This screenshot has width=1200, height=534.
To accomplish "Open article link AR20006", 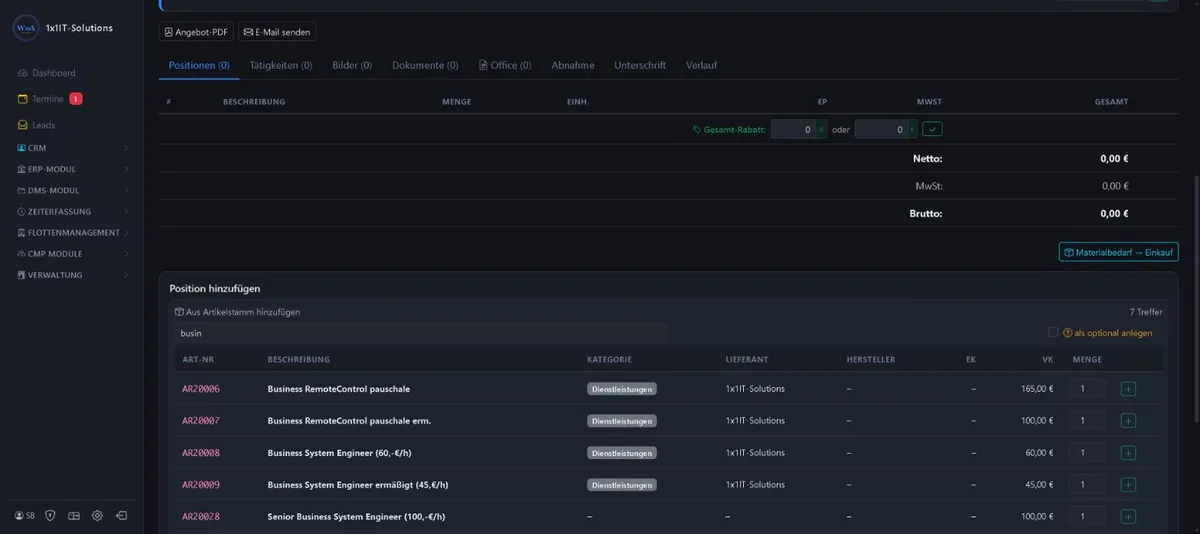I will [201, 389].
